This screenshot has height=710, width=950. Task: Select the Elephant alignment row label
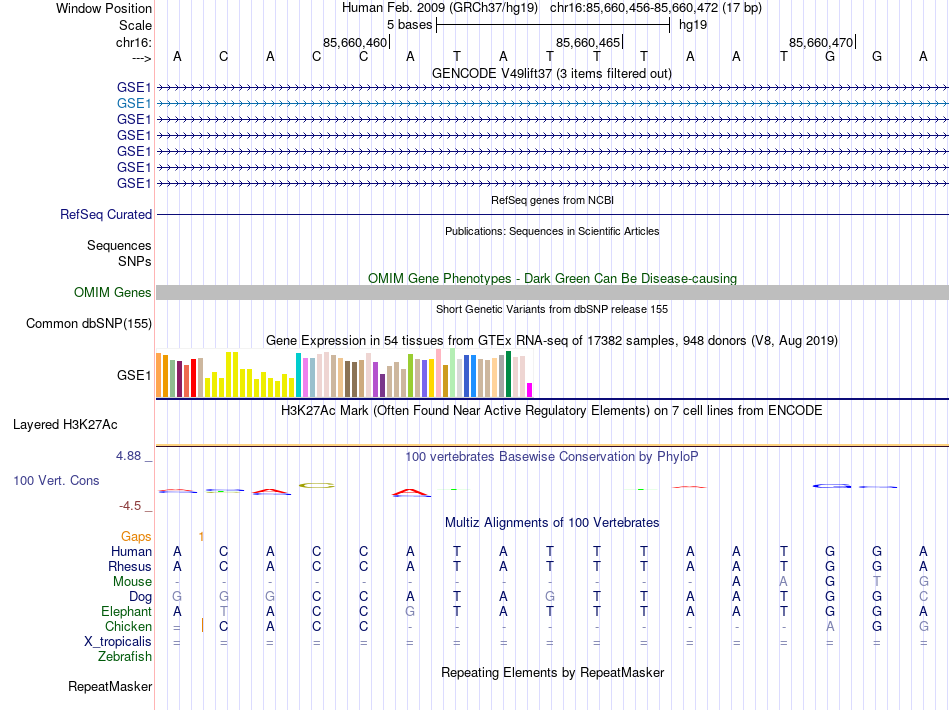click(x=126, y=611)
